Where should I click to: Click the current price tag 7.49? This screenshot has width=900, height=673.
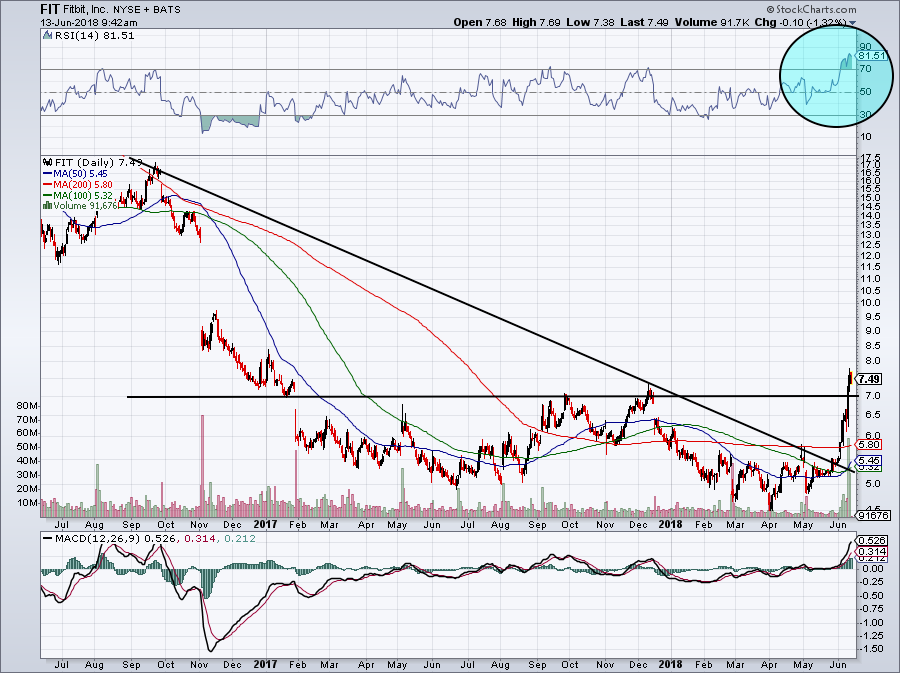(x=868, y=380)
